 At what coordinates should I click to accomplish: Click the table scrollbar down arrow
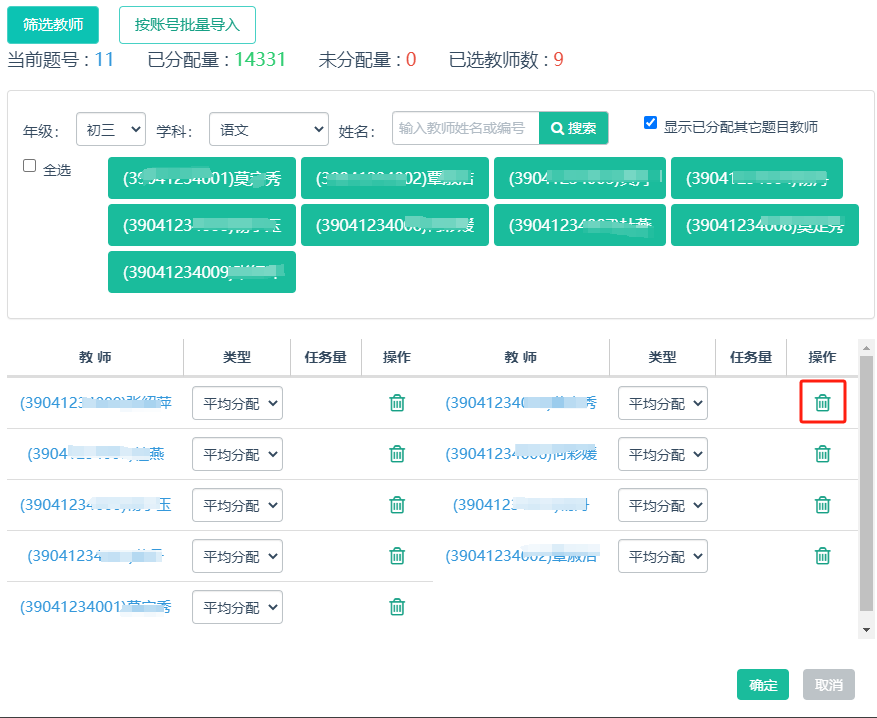pos(866,630)
